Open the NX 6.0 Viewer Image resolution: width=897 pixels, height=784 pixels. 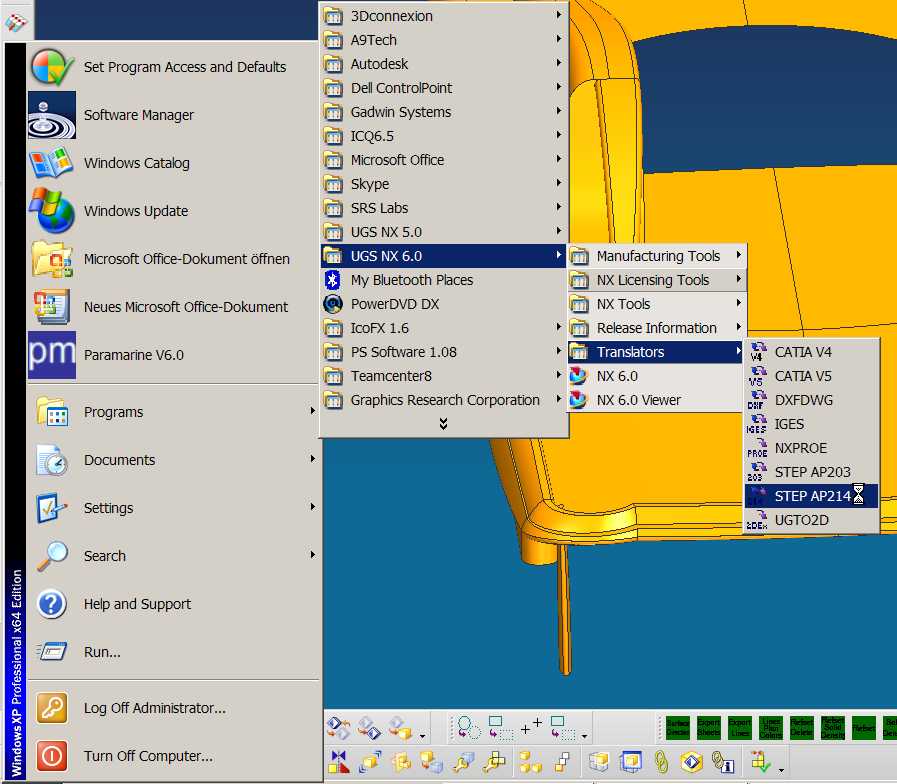click(x=656, y=400)
